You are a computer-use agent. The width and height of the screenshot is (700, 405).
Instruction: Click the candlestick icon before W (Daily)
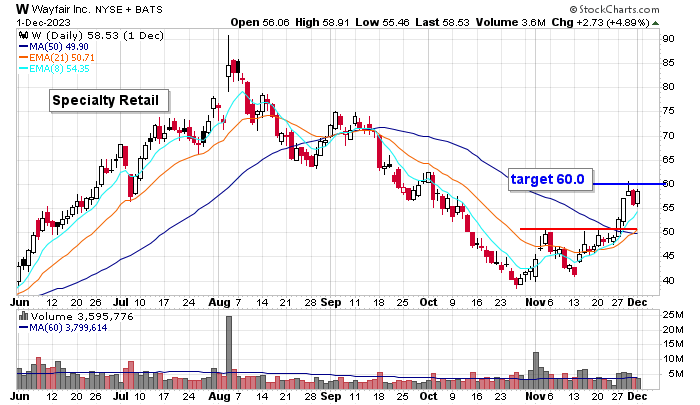23,36
